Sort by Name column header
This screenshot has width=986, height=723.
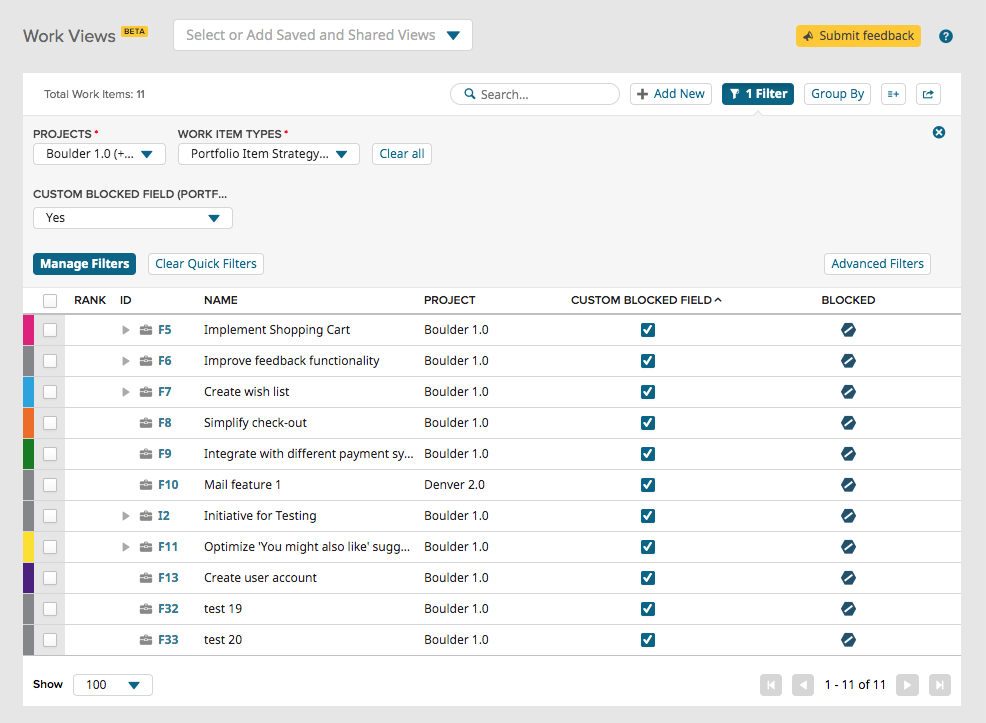click(x=221, y=300)
